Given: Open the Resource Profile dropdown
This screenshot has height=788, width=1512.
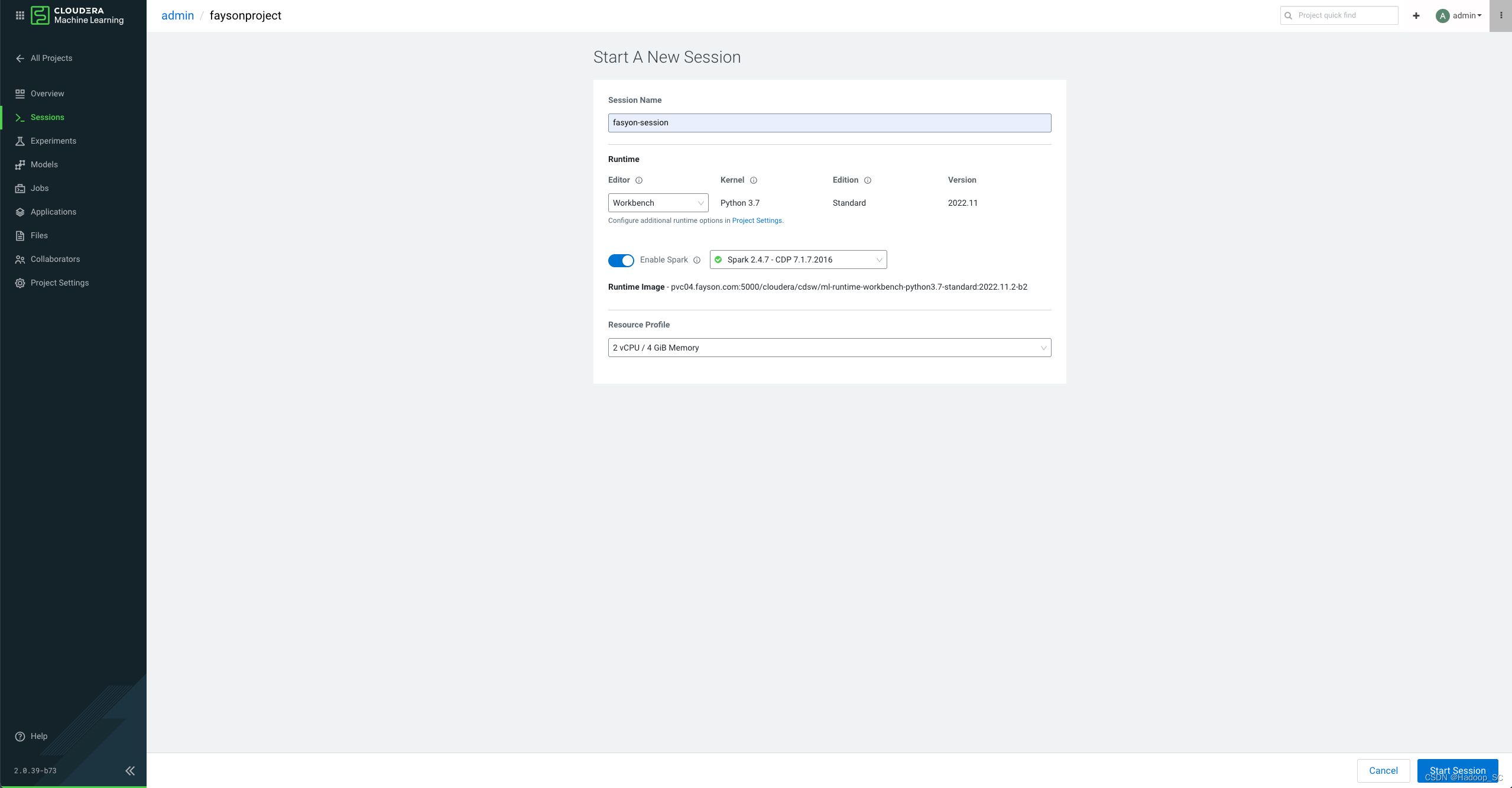Looking at the screenshot, I should click(x=829, y=348).
